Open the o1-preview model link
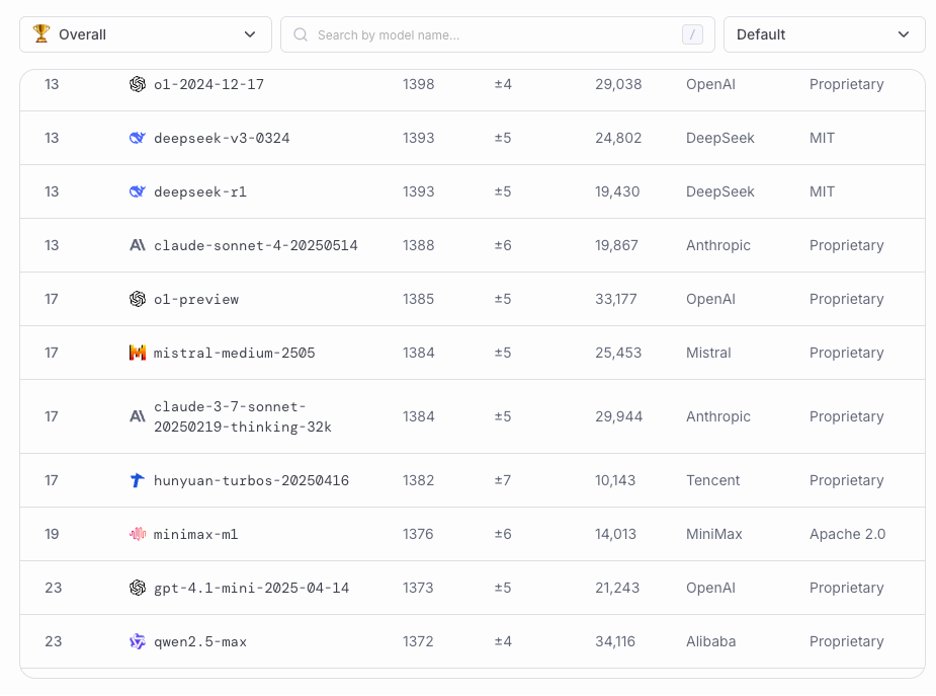Screen dimensions: 936x696 (x=196, y=299)
